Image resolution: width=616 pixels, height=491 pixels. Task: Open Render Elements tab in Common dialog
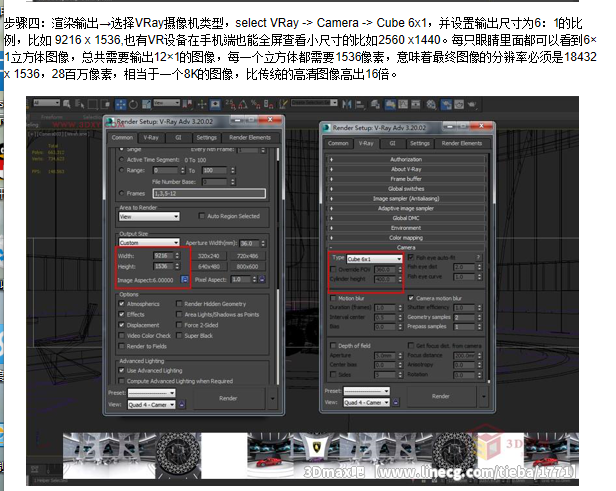[250, 137]
